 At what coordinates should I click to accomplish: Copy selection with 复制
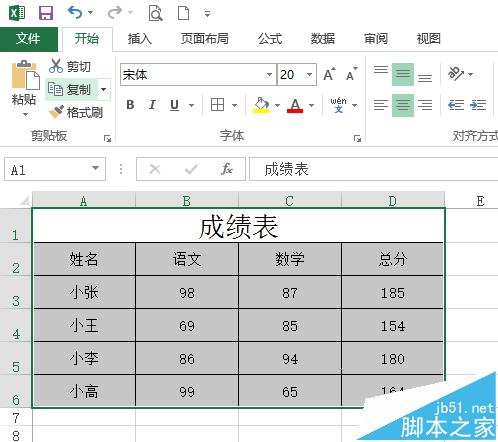[x=71, y=89]
